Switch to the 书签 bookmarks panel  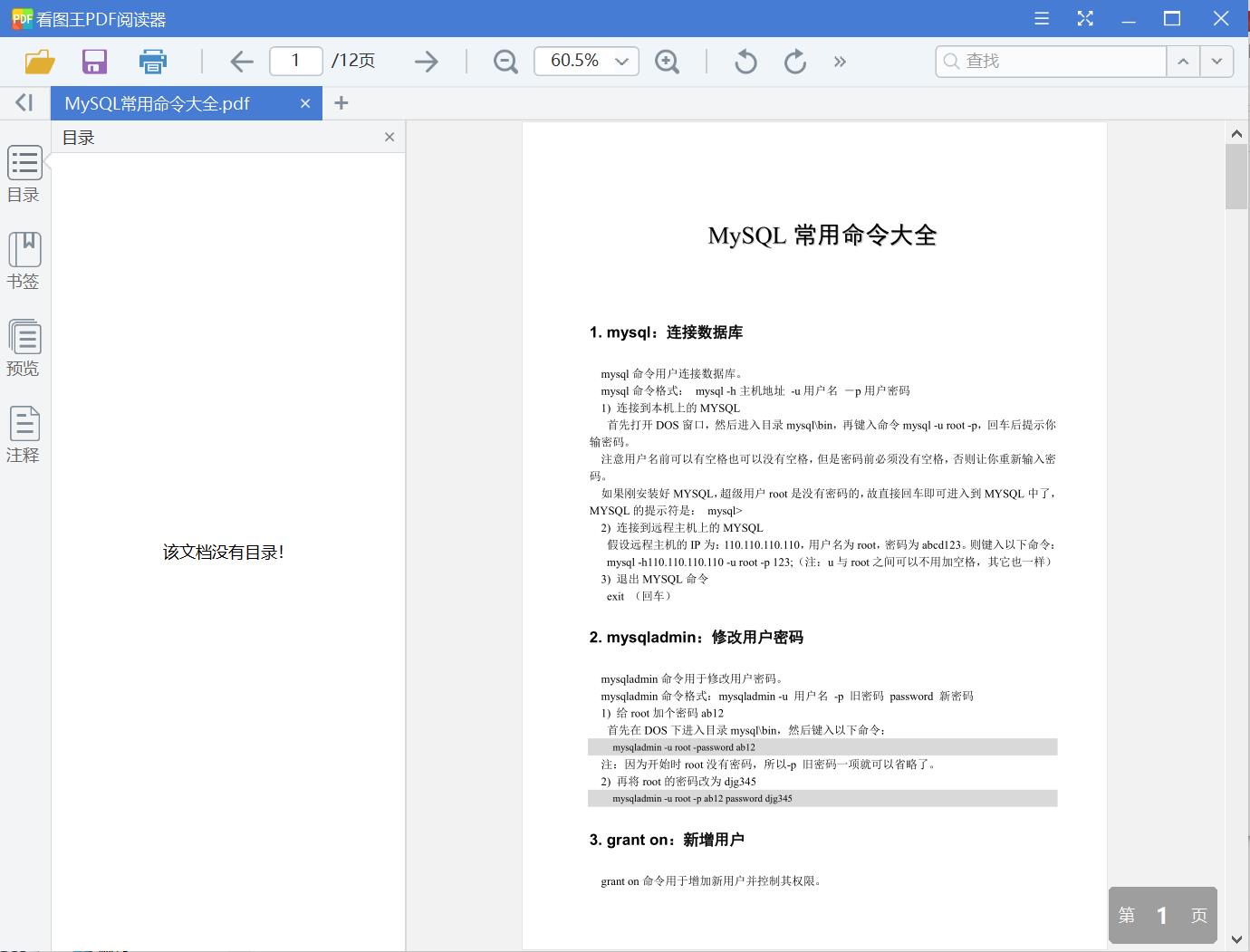point(24,259)
